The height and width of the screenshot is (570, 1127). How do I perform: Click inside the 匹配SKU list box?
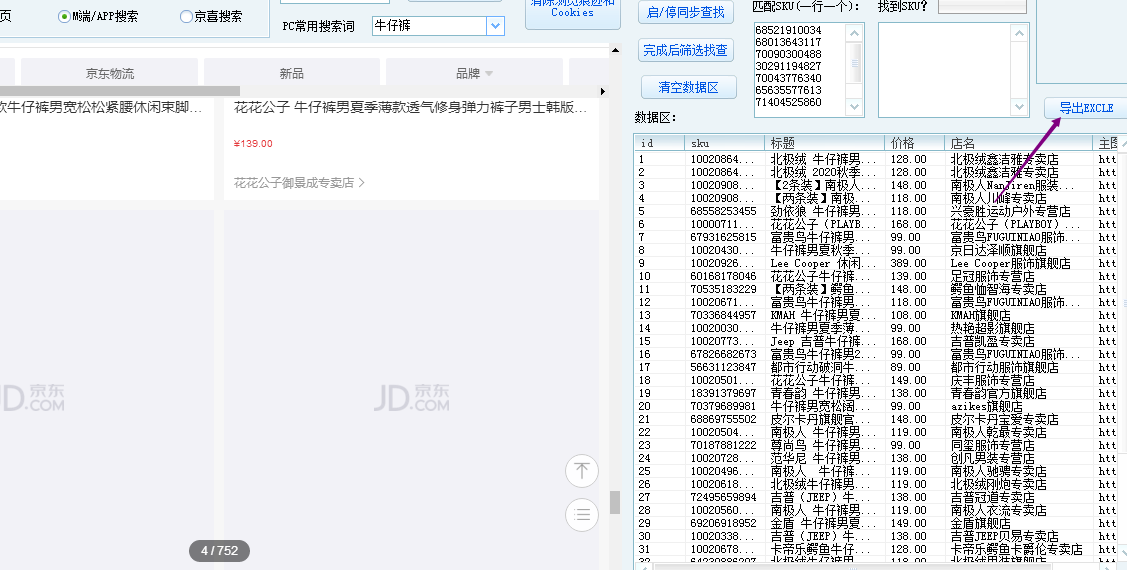801,70
